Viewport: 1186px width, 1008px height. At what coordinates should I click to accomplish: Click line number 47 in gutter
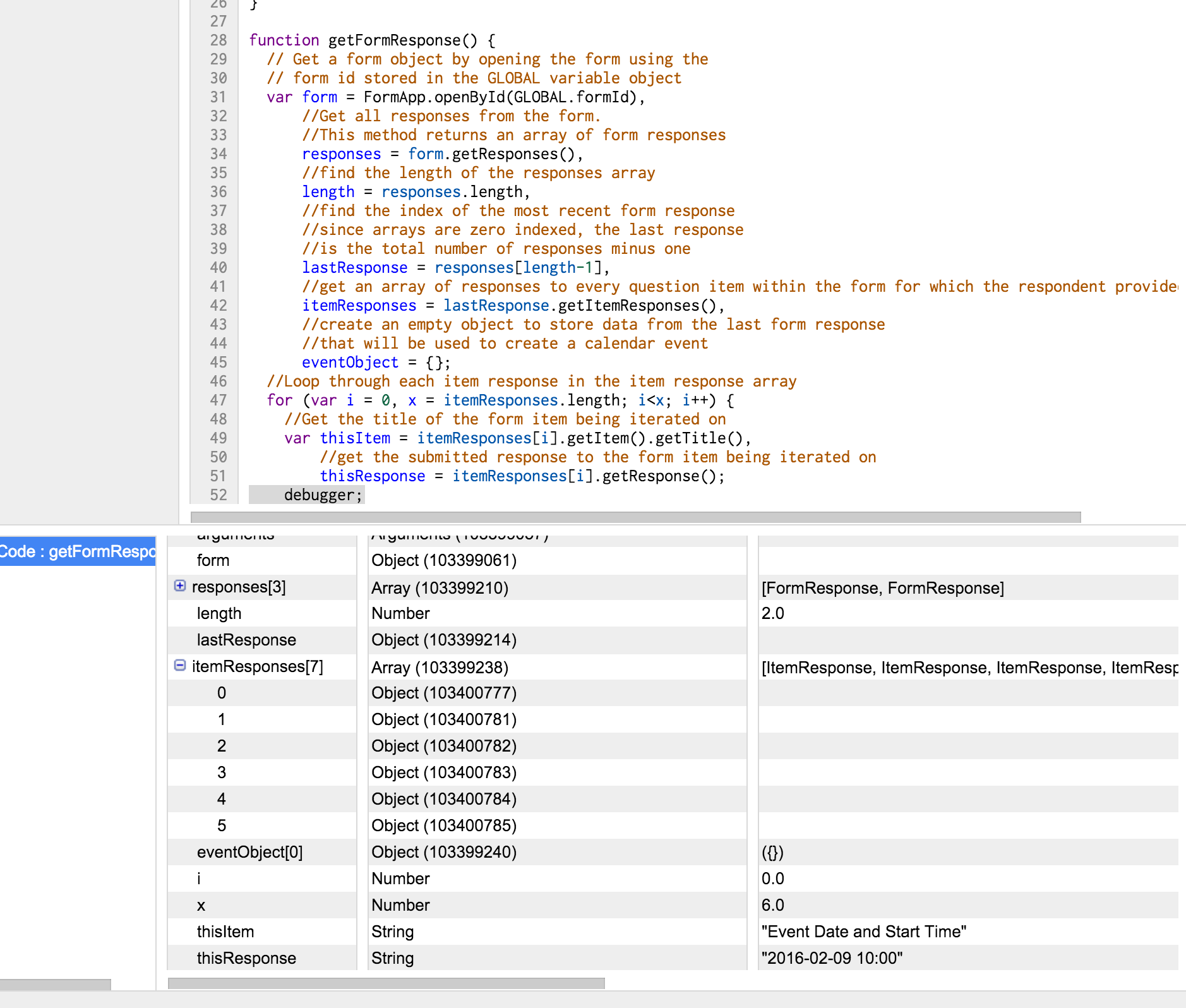click(219, 400)
